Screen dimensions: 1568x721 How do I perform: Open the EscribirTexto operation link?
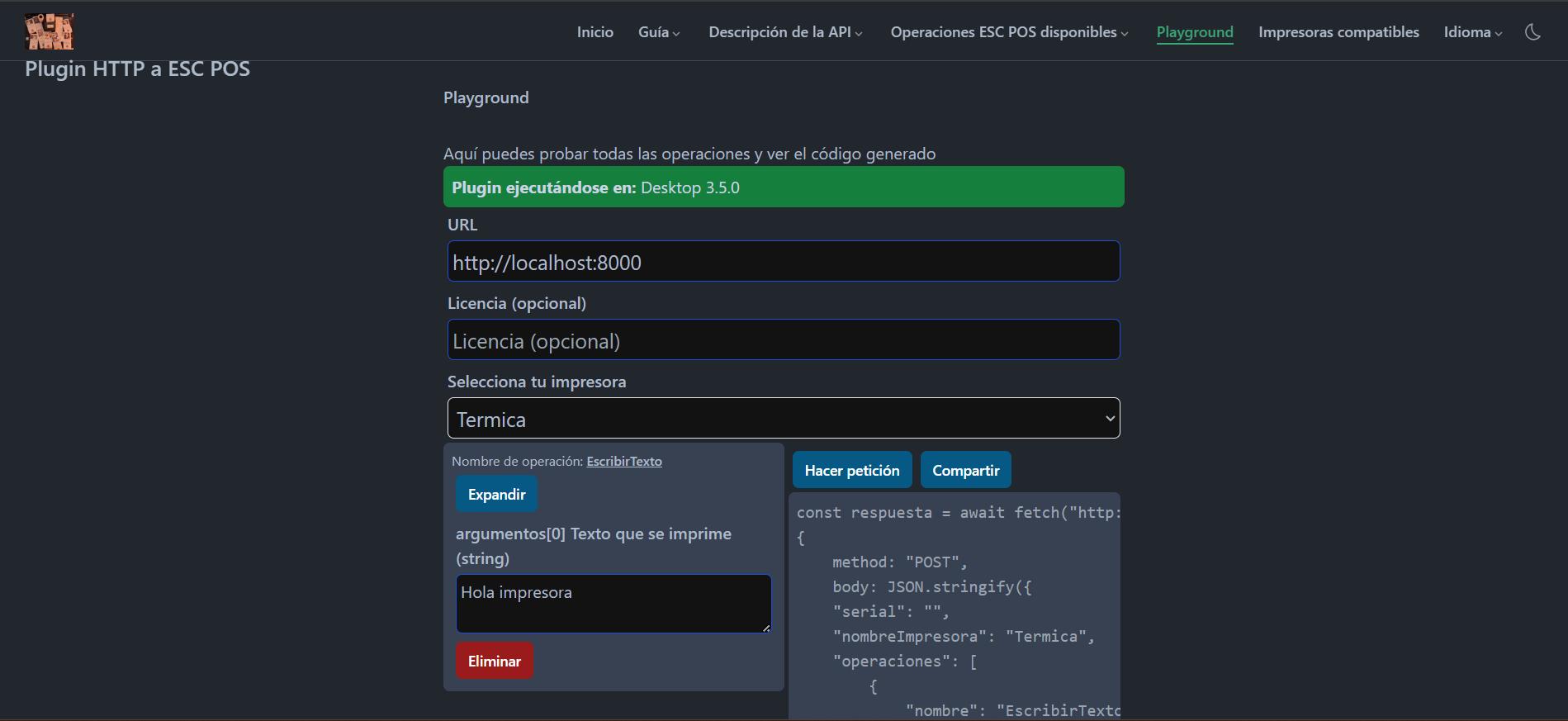tap(624, 462)
